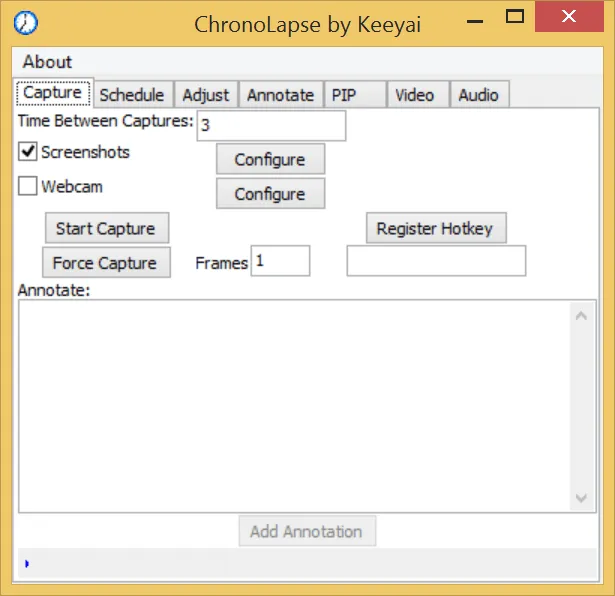This screenshot has width=615, height=596.
Task: Click Configure button next to Screenshots
Action: (x=269, y=160)
